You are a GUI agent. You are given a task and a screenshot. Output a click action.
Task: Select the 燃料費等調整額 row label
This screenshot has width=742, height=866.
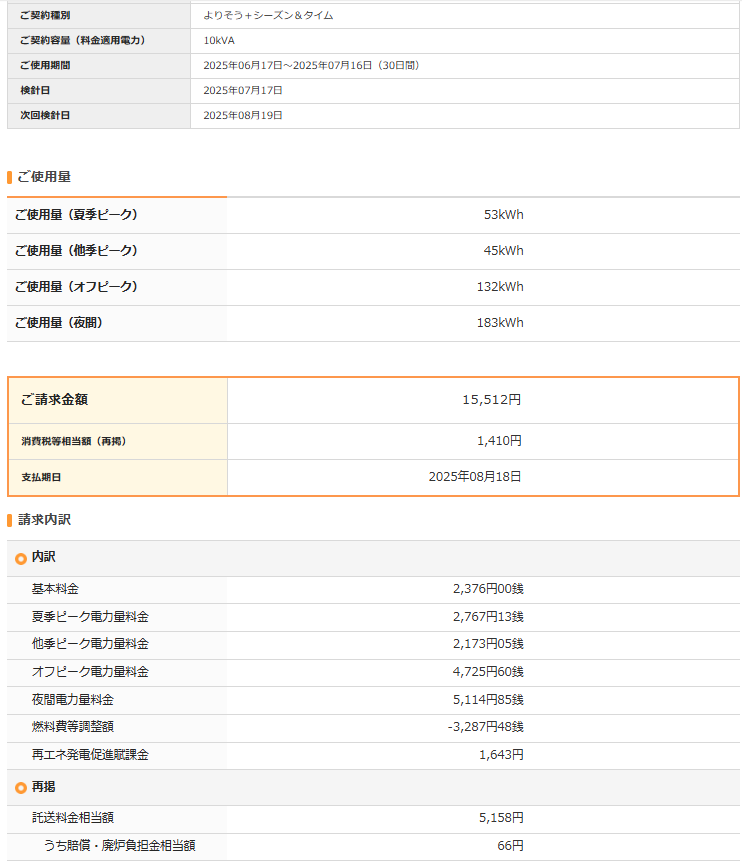tap(73, 726)
